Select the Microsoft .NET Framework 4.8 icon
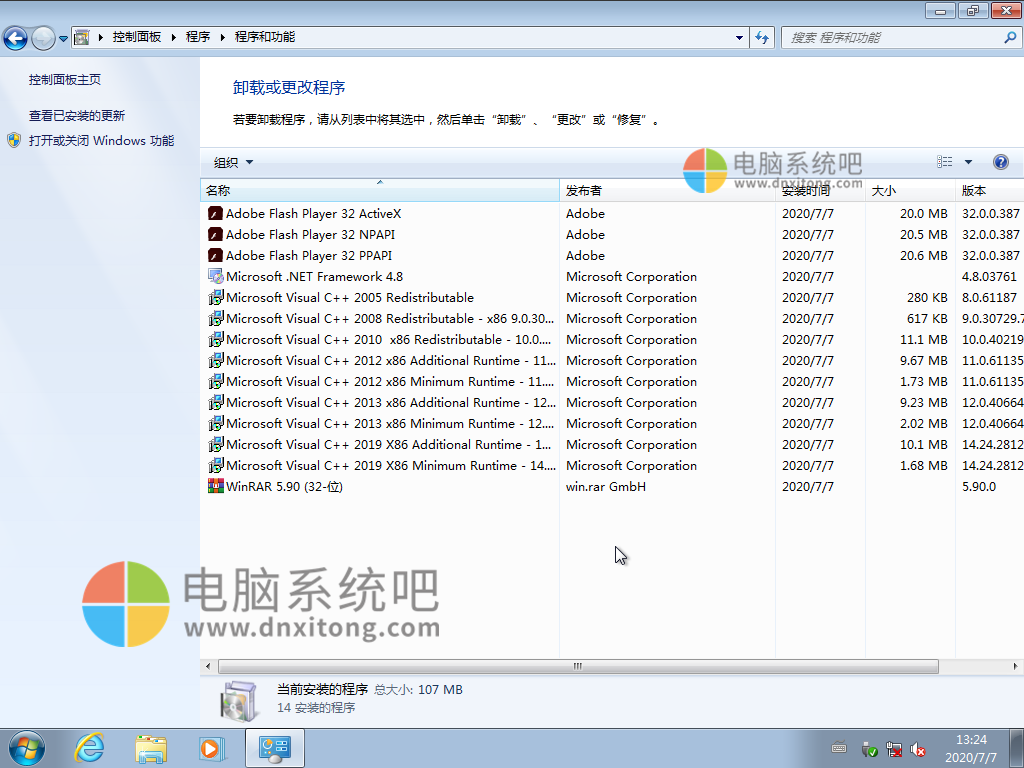The width and height of the screenshot is (1024, 768). pos(214,276)
